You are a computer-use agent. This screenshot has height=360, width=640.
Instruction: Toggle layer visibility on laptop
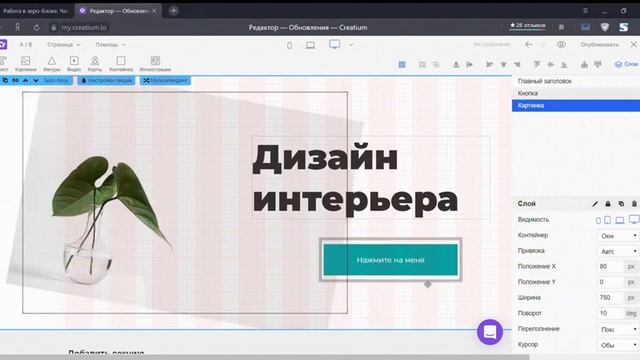[x=620, y=220]
